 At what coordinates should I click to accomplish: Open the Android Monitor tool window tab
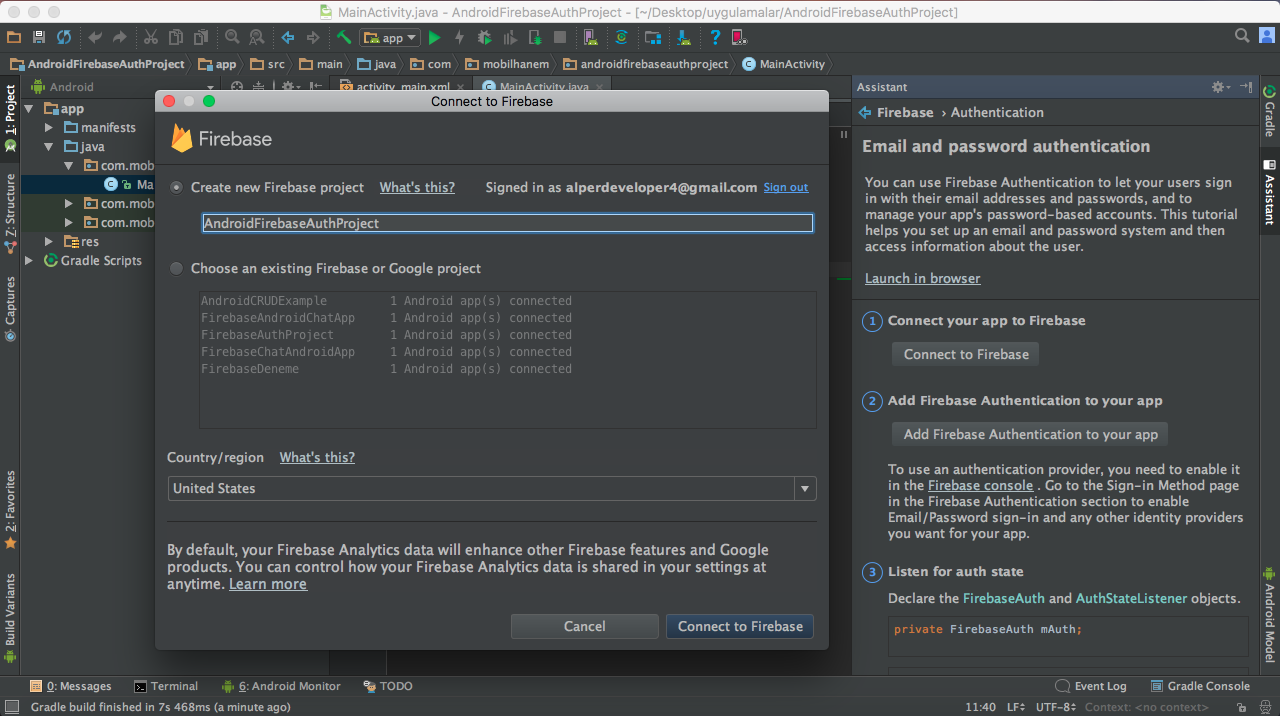click(281, 686)
